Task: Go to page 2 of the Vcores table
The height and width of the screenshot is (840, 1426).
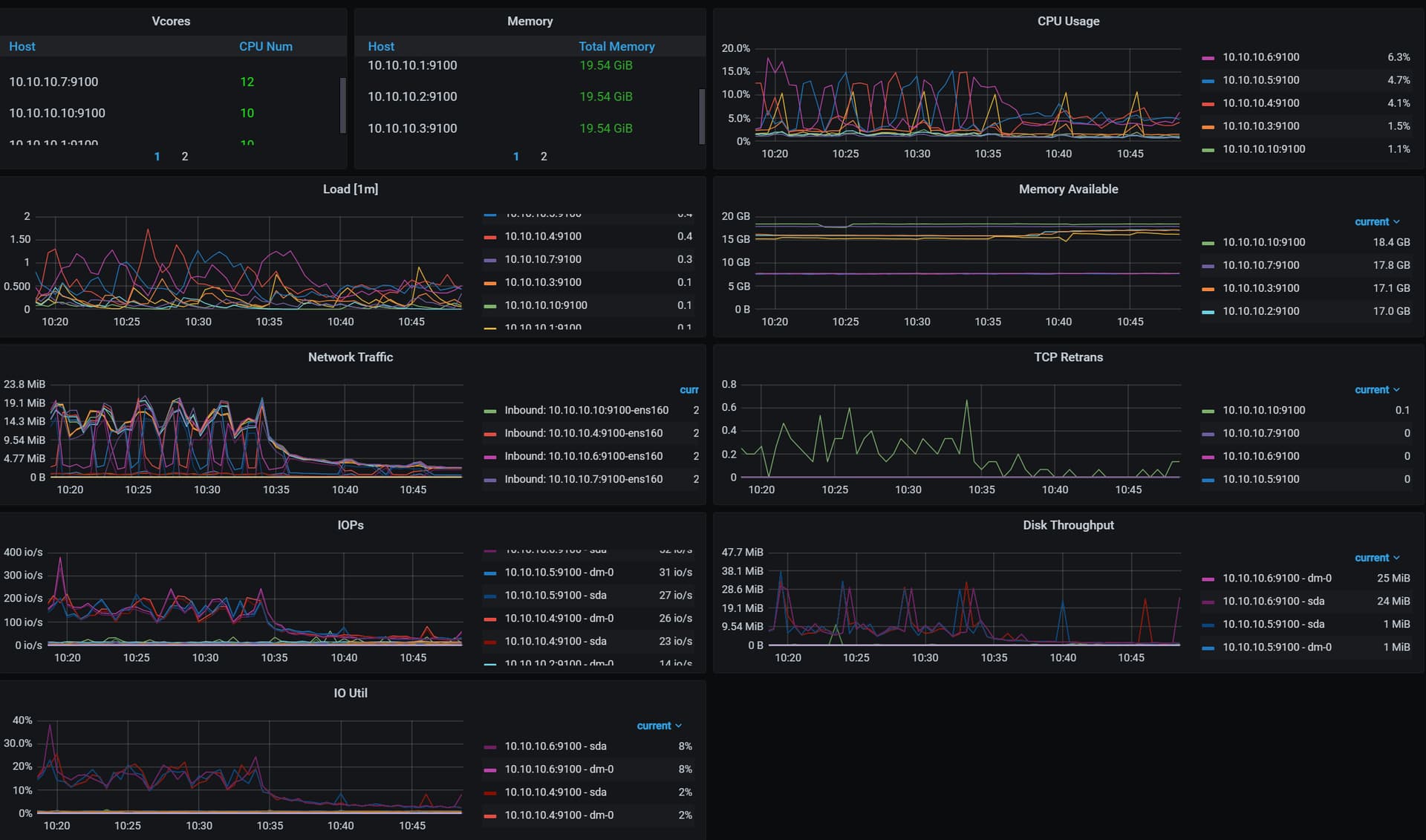Action: (x=185, y=157)
